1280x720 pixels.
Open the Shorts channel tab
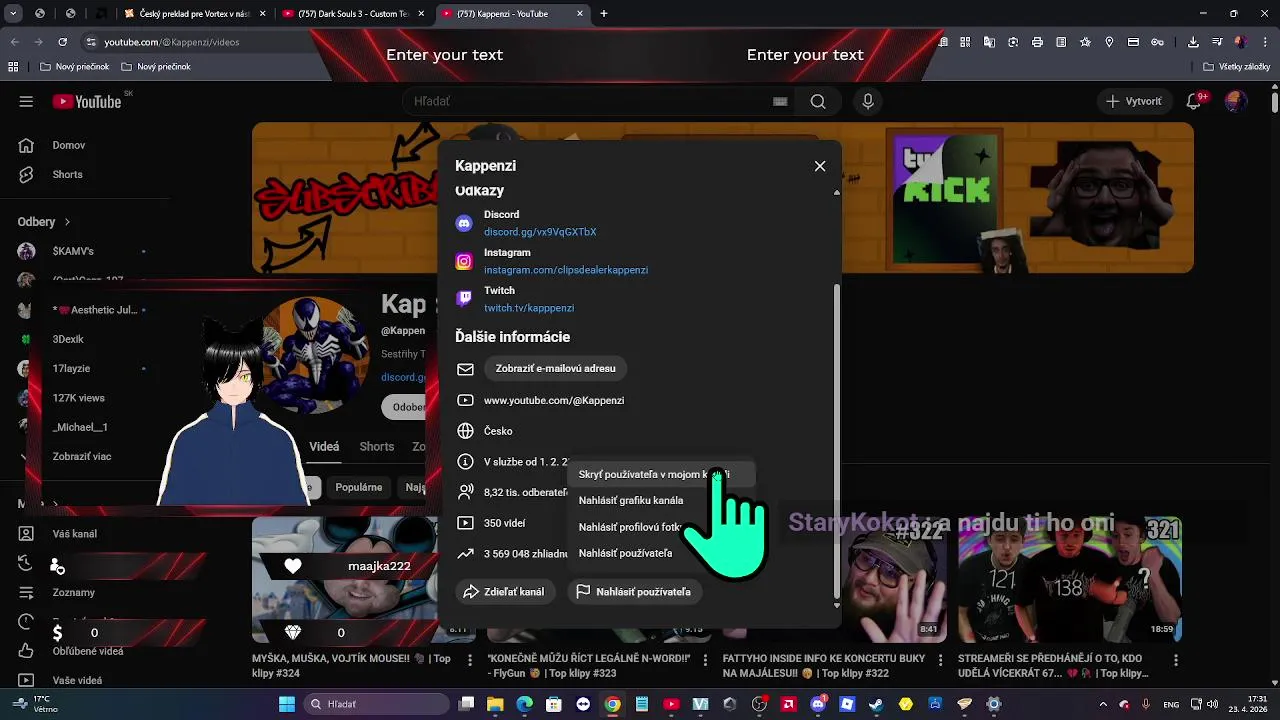click(377, 447)
